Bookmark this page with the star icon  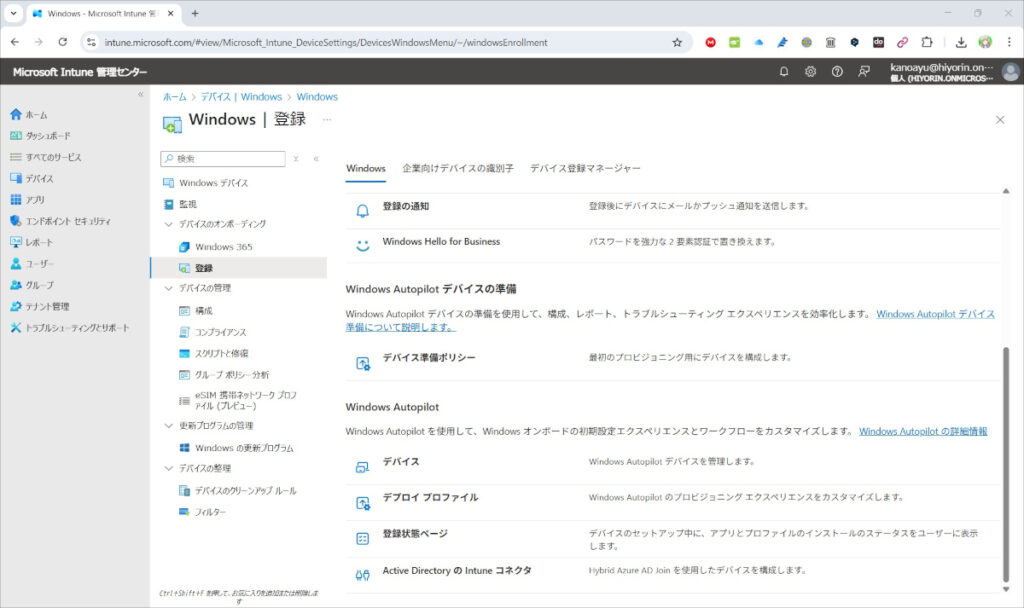[x=677, y=42]
